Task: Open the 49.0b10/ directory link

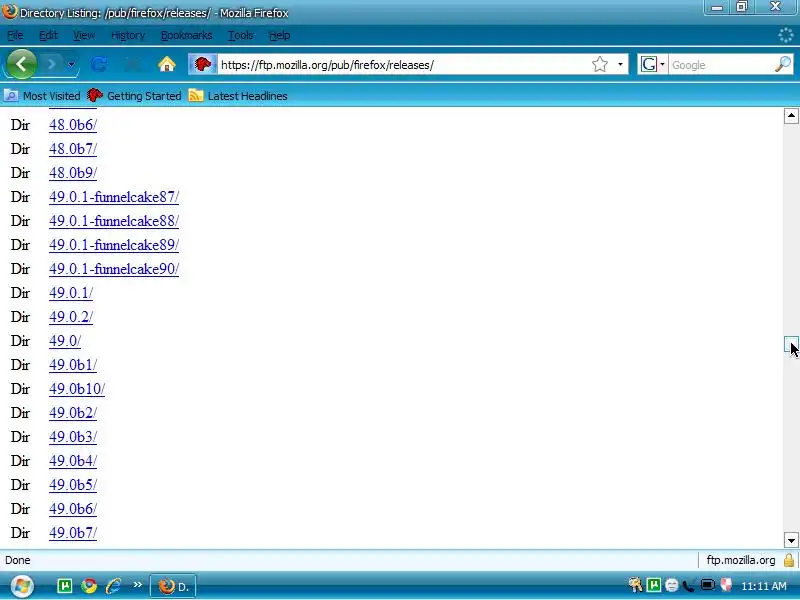Action: (x=77, y=389)
